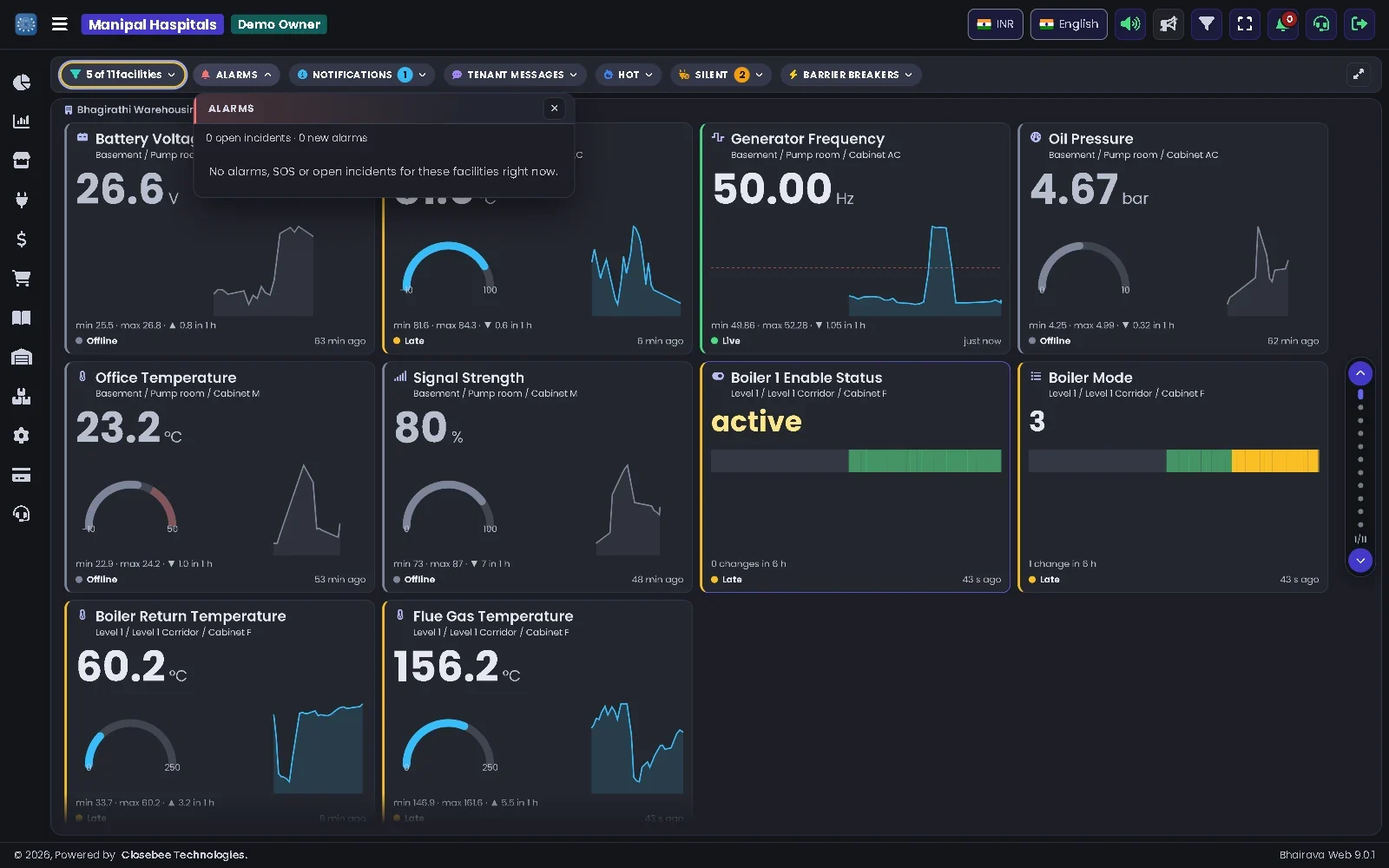Click the Boiler Mode status timeline bar
Screen dimensions: 1389x868
1174,461
